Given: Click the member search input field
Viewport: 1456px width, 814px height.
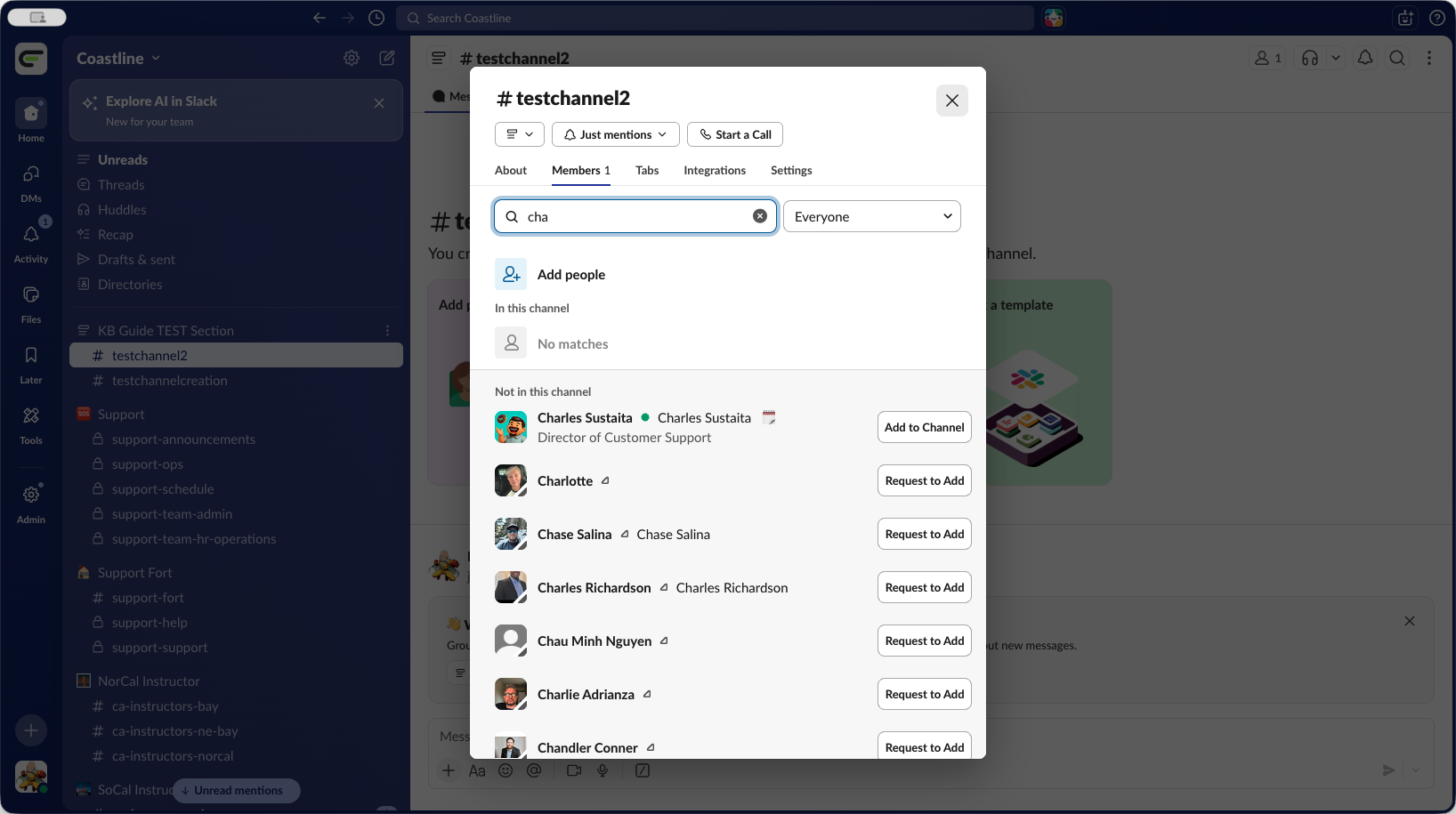Looking at the screenshot, I should click(x=635, y=216).
